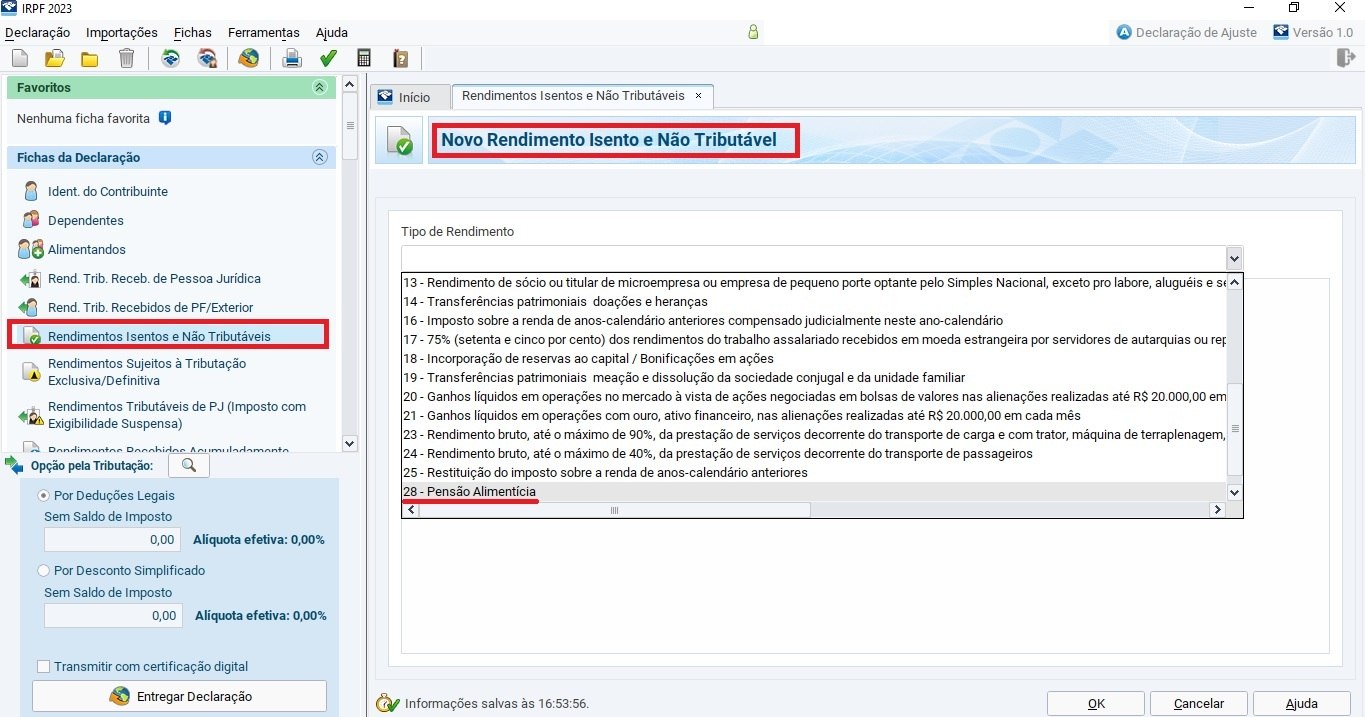The height and width of the screenshot is (717, 1365).
Task: Click the globe transmit icon in toolbar
Action: [x=248, y=59]
